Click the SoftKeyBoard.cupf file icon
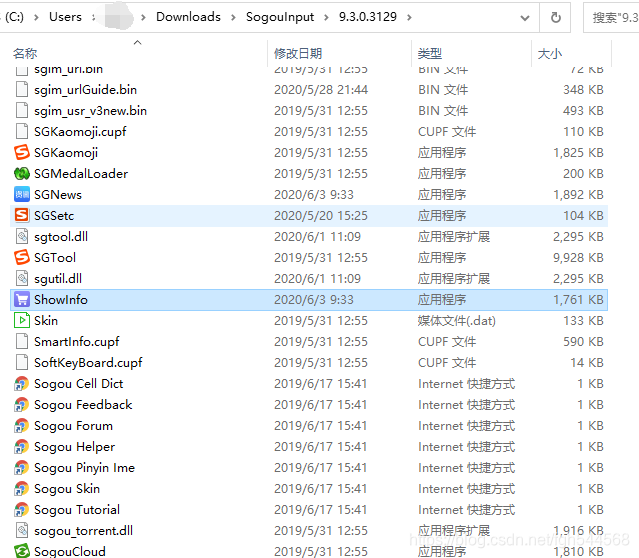Image resolution: width=639 pixels, height=558 pixels. 22,362
